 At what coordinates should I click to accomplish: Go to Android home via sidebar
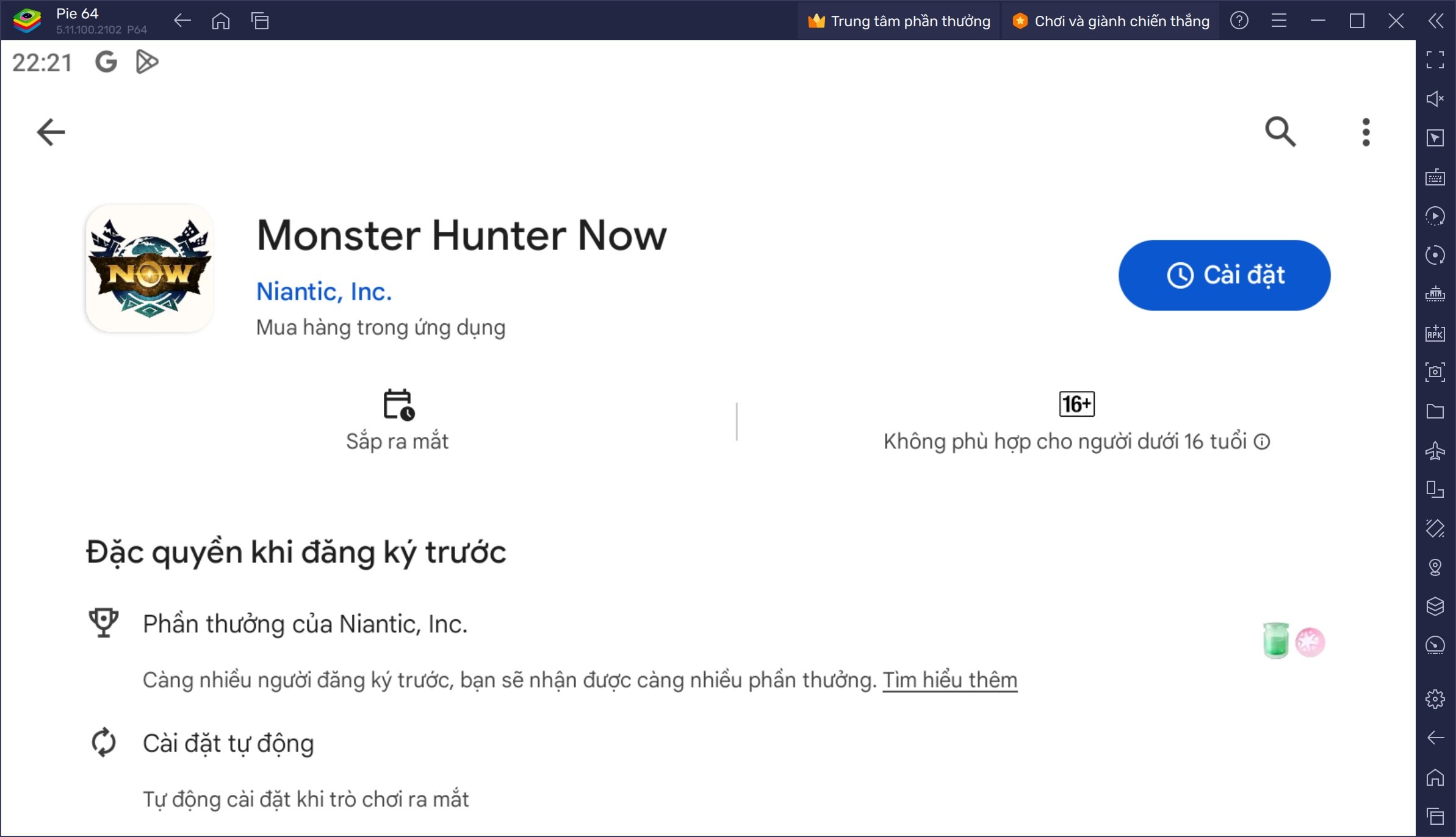click(1435, 777)
